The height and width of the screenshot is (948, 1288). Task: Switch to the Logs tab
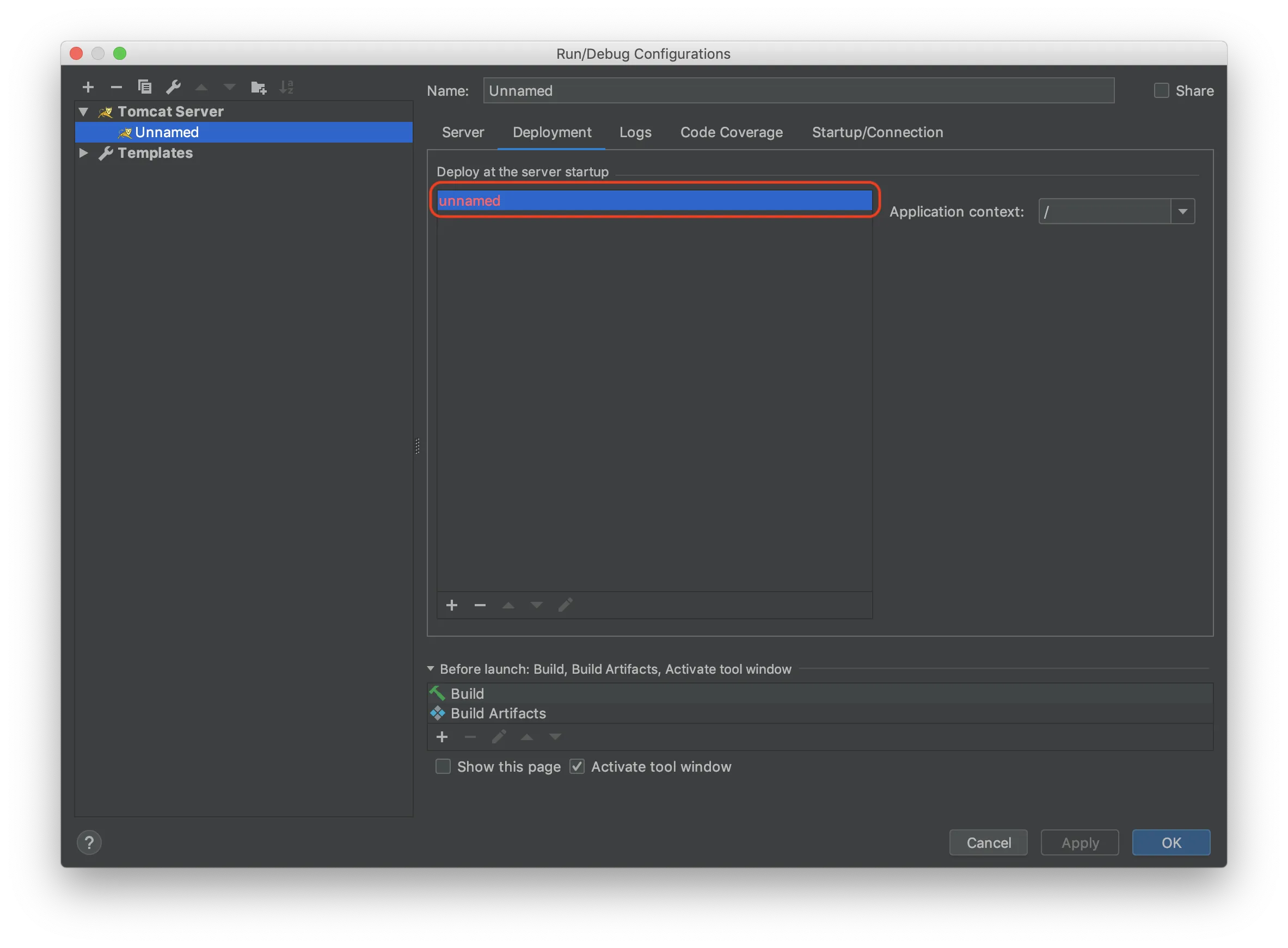pos(635,132)
